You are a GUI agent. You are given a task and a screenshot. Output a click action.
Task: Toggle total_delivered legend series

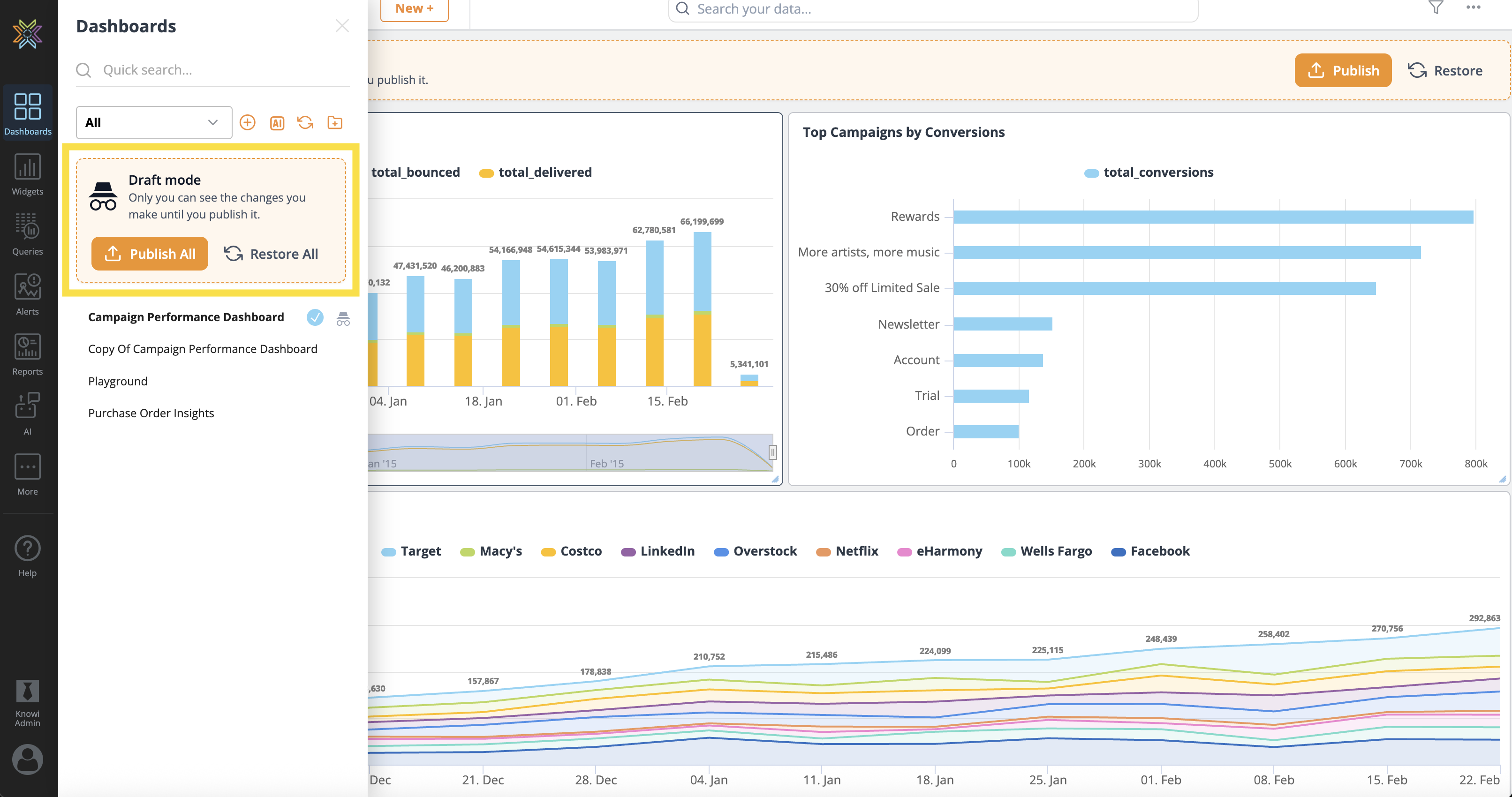[535, 173]
